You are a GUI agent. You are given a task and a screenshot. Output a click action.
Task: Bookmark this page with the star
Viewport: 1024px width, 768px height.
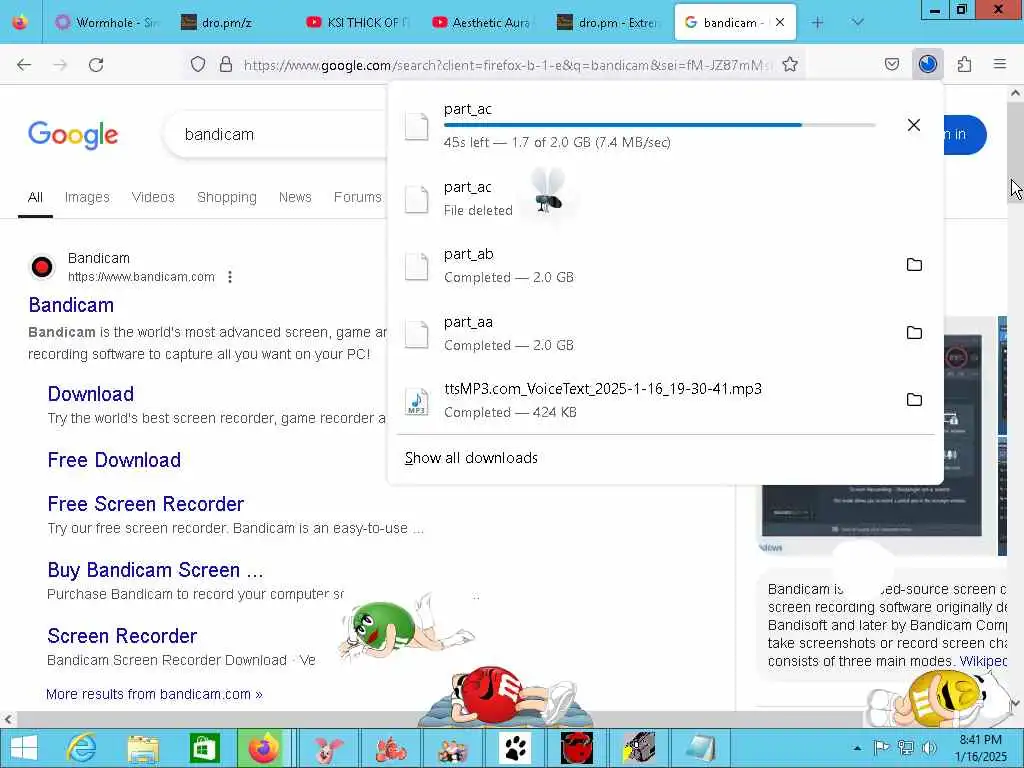tap(790, 64)
